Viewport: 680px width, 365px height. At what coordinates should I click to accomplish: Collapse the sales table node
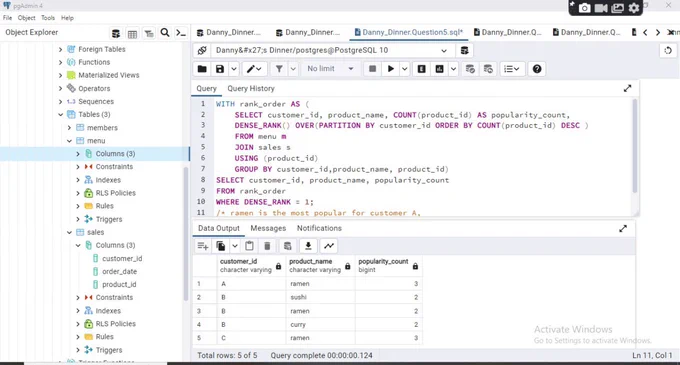coord(69,232)
